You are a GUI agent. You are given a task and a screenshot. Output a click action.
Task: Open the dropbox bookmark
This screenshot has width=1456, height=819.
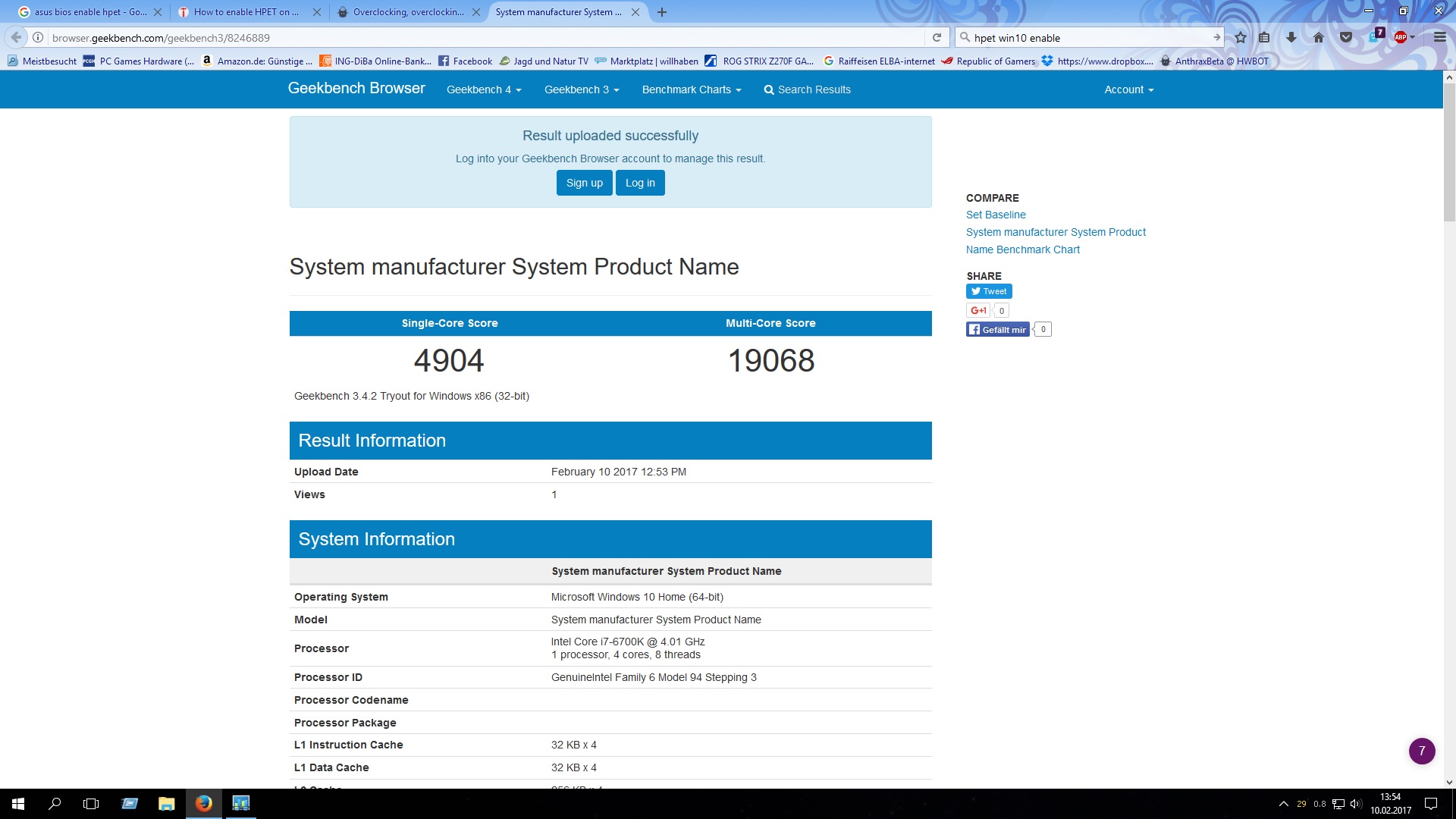point(1097,61)
